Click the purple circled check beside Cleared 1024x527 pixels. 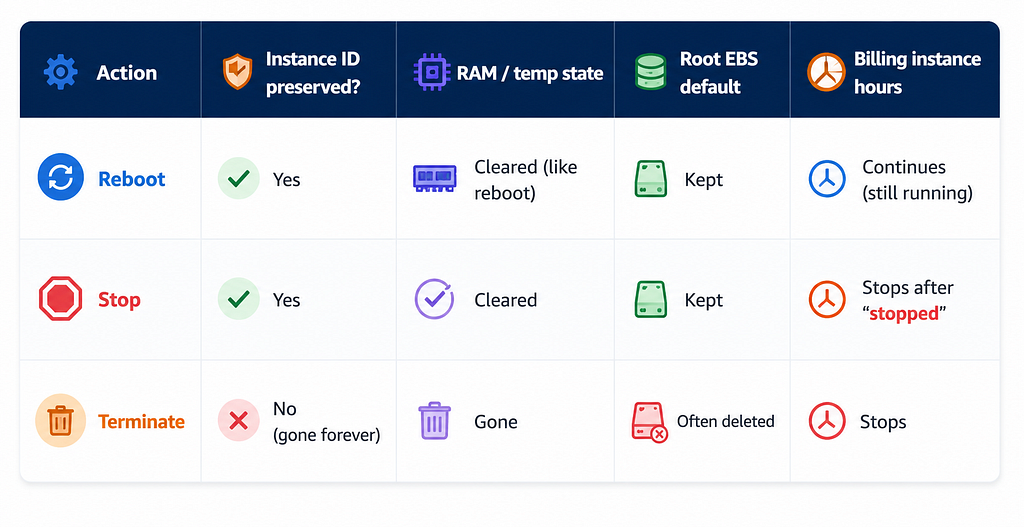coord(434,299)
